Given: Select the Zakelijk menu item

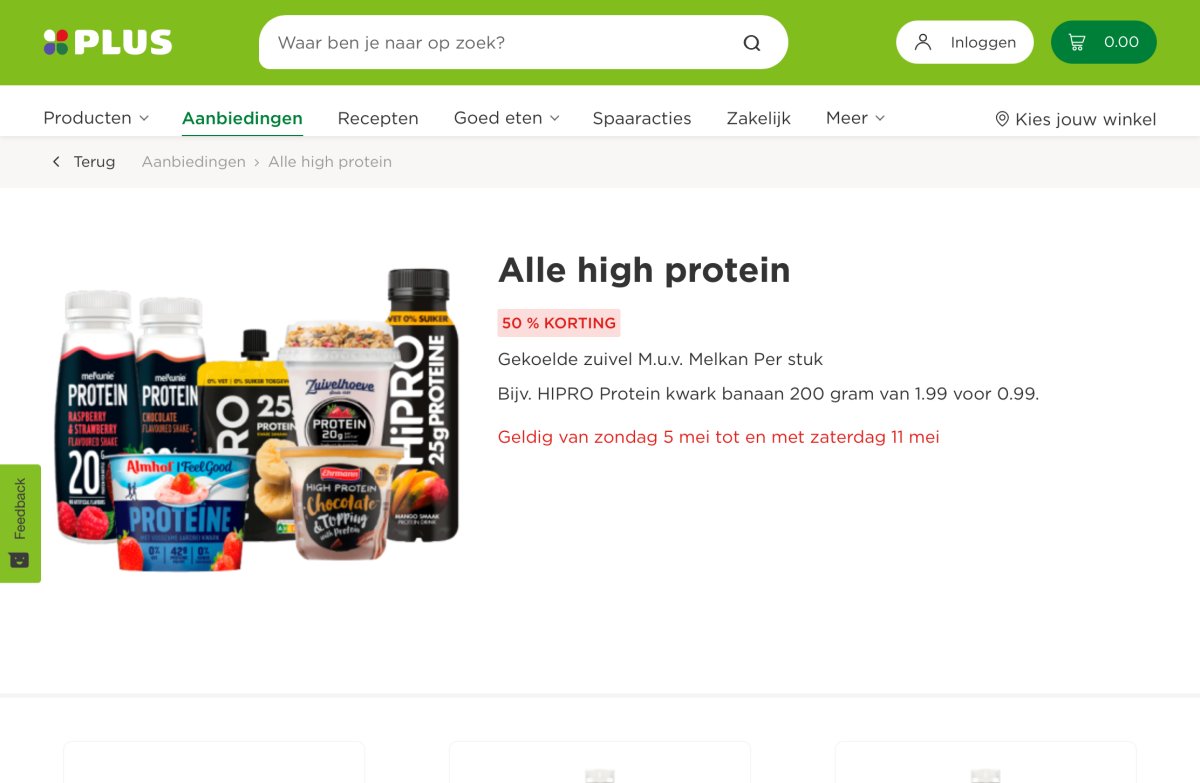Looking at the screenshot, I should [759, 118].
